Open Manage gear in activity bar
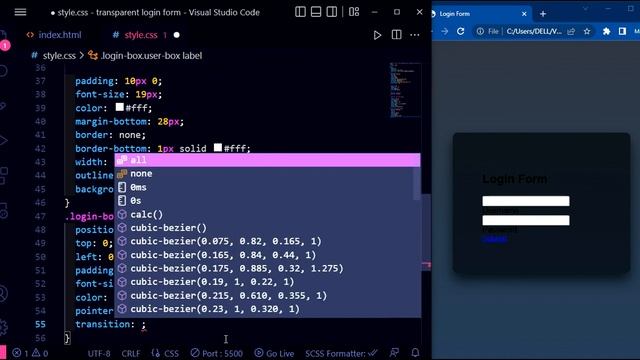The width and height of the screenshot is (640, 360). (x=3, y=327)
